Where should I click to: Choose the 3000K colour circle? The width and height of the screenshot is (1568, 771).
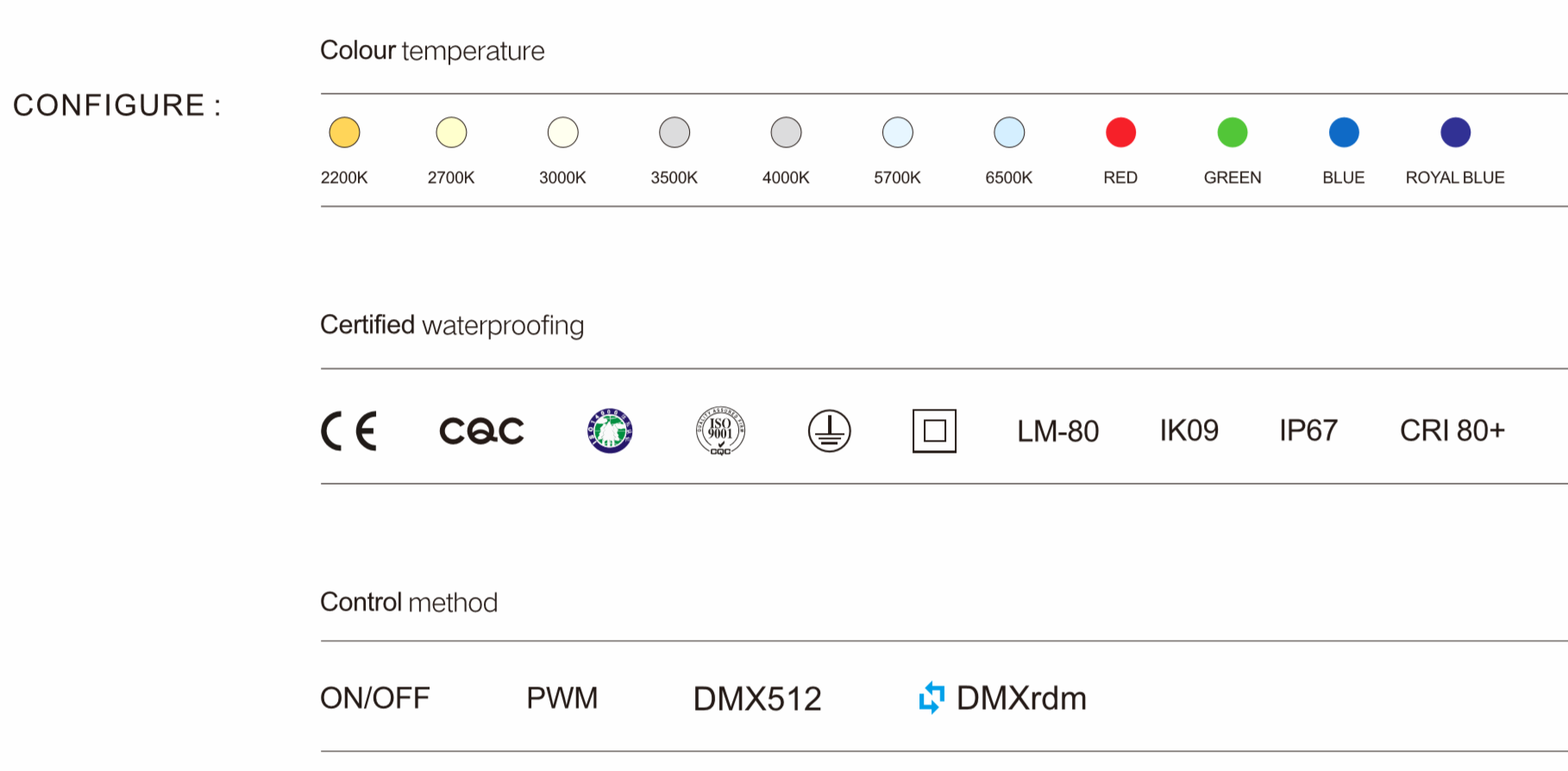[562, 133]
